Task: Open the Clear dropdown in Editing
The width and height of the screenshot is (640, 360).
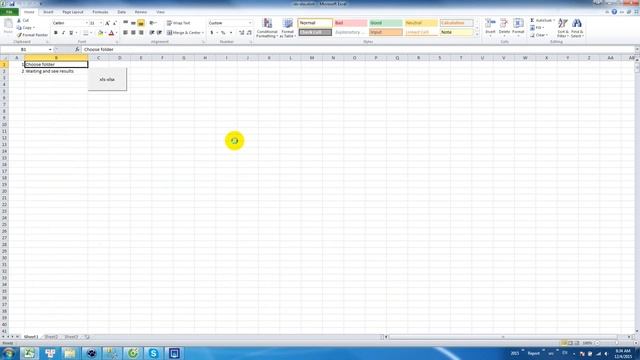Action: pos(547,35)
